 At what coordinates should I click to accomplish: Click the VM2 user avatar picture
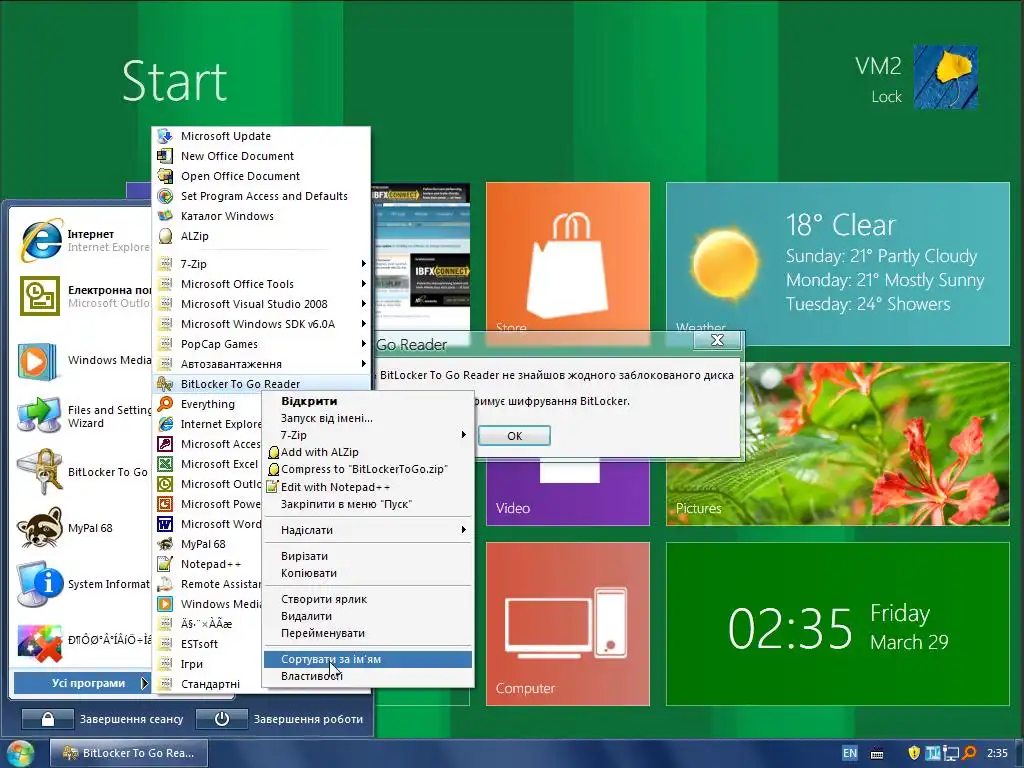click(946, 76)
